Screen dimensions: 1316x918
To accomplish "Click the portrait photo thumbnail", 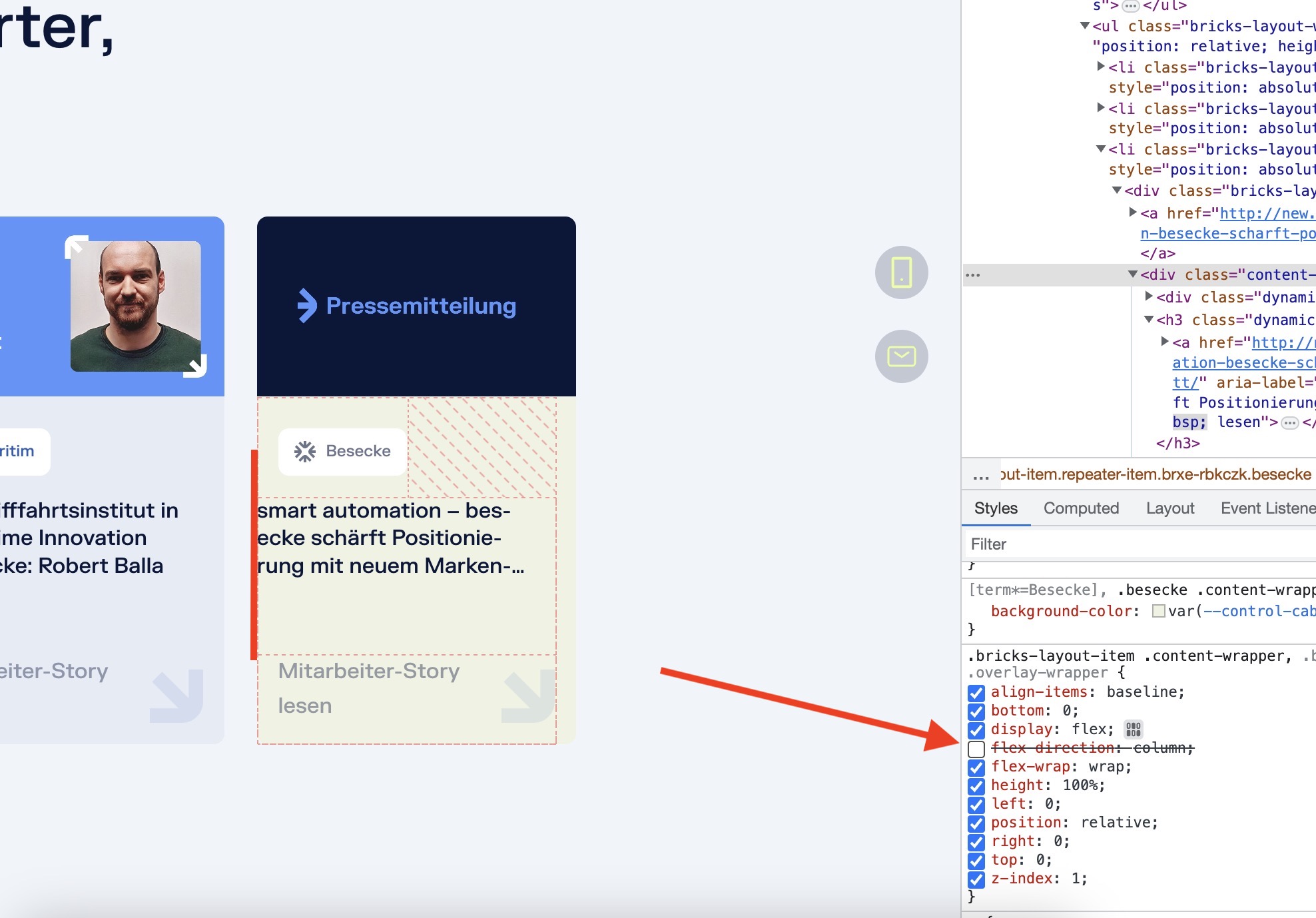I will pyautogui.click(x=136, y=306).
